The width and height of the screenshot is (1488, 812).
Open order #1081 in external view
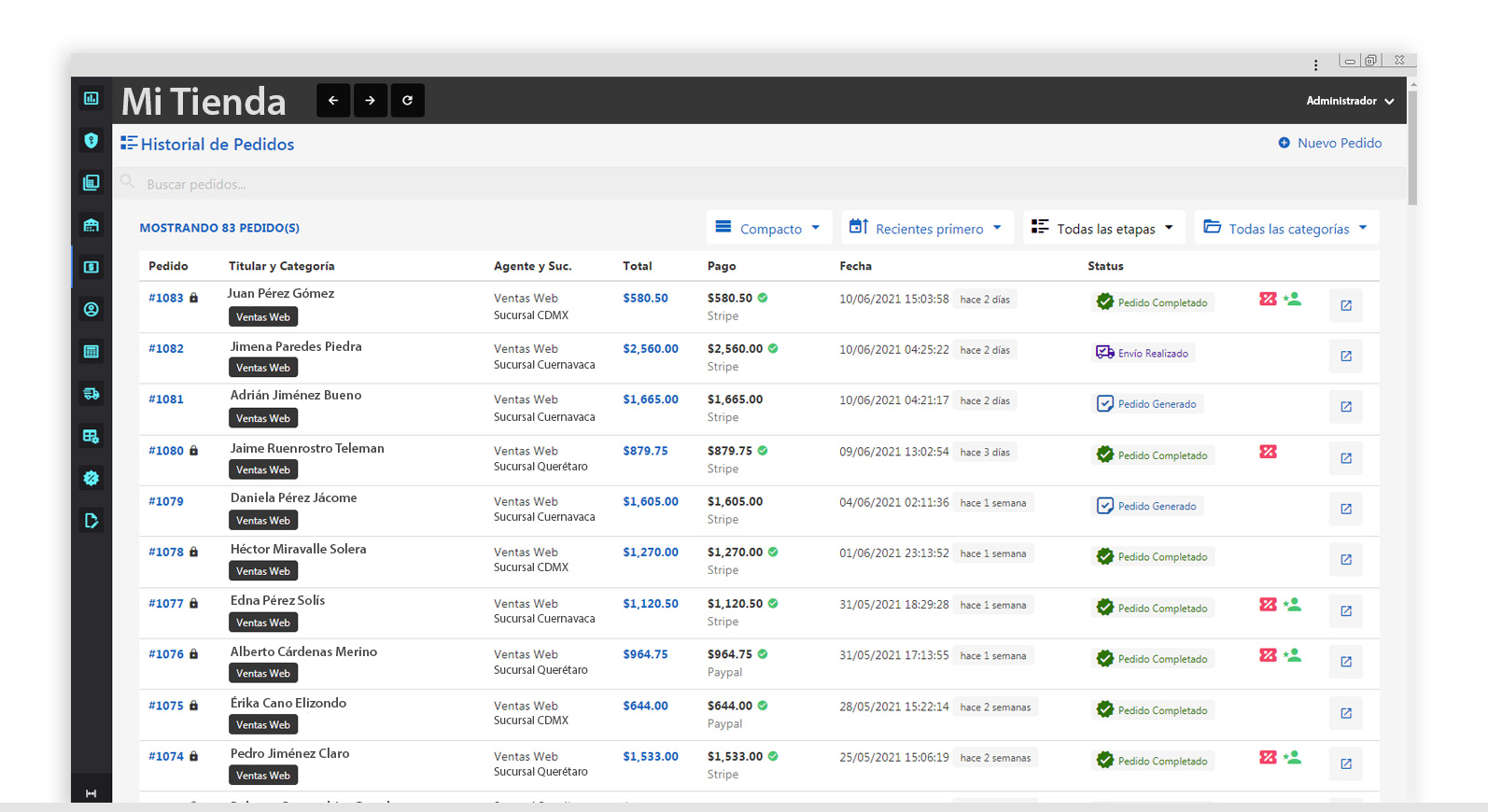1346,406
